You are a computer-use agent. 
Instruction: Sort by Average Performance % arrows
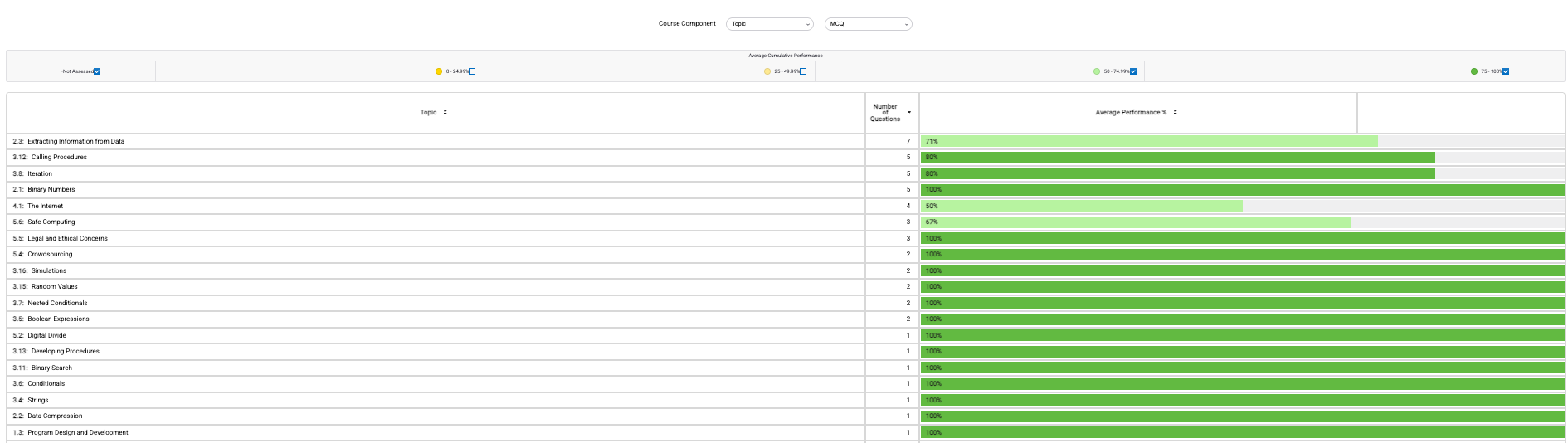[x=1176, y=112]
